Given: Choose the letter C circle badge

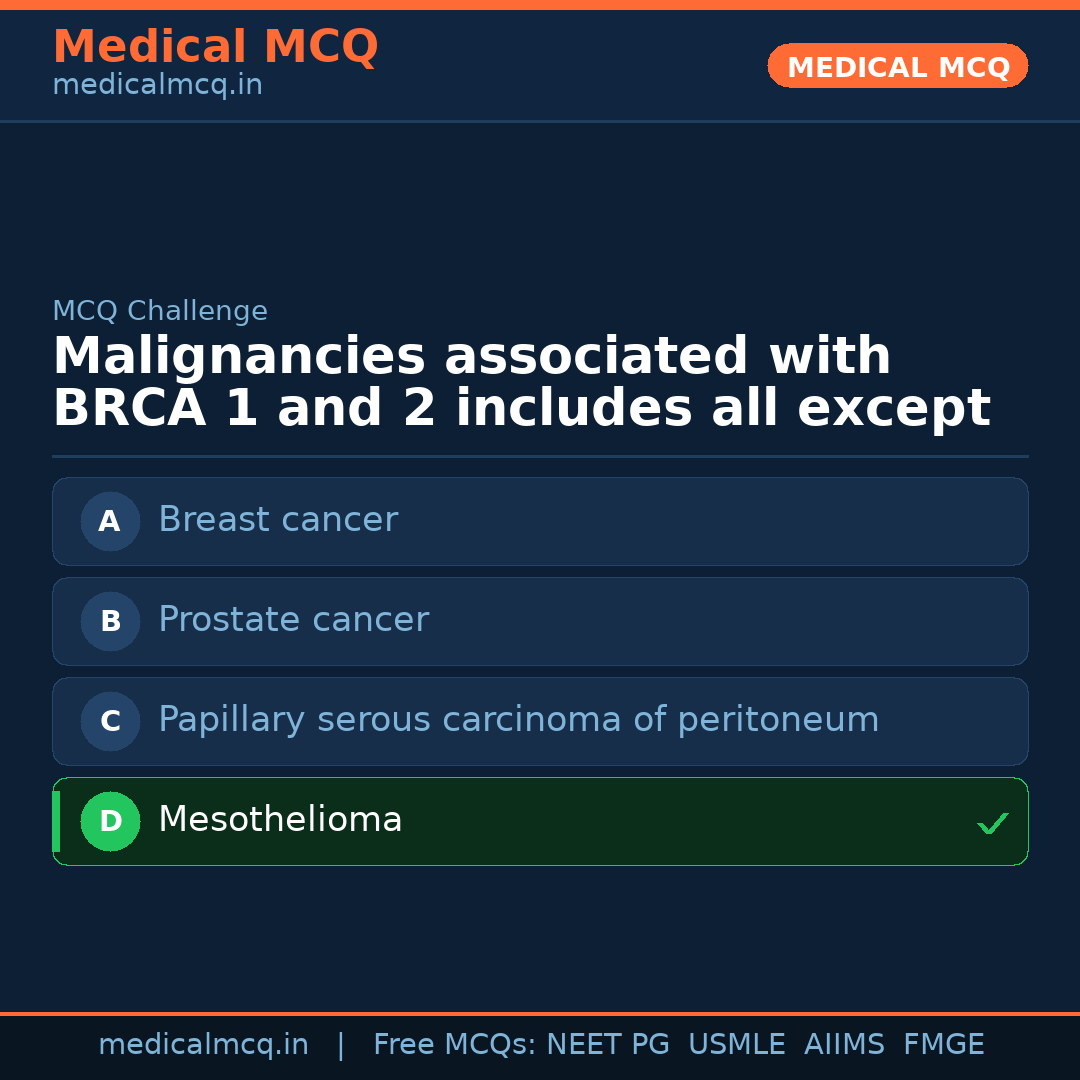Looking at the screenshot, I should 110,721.
